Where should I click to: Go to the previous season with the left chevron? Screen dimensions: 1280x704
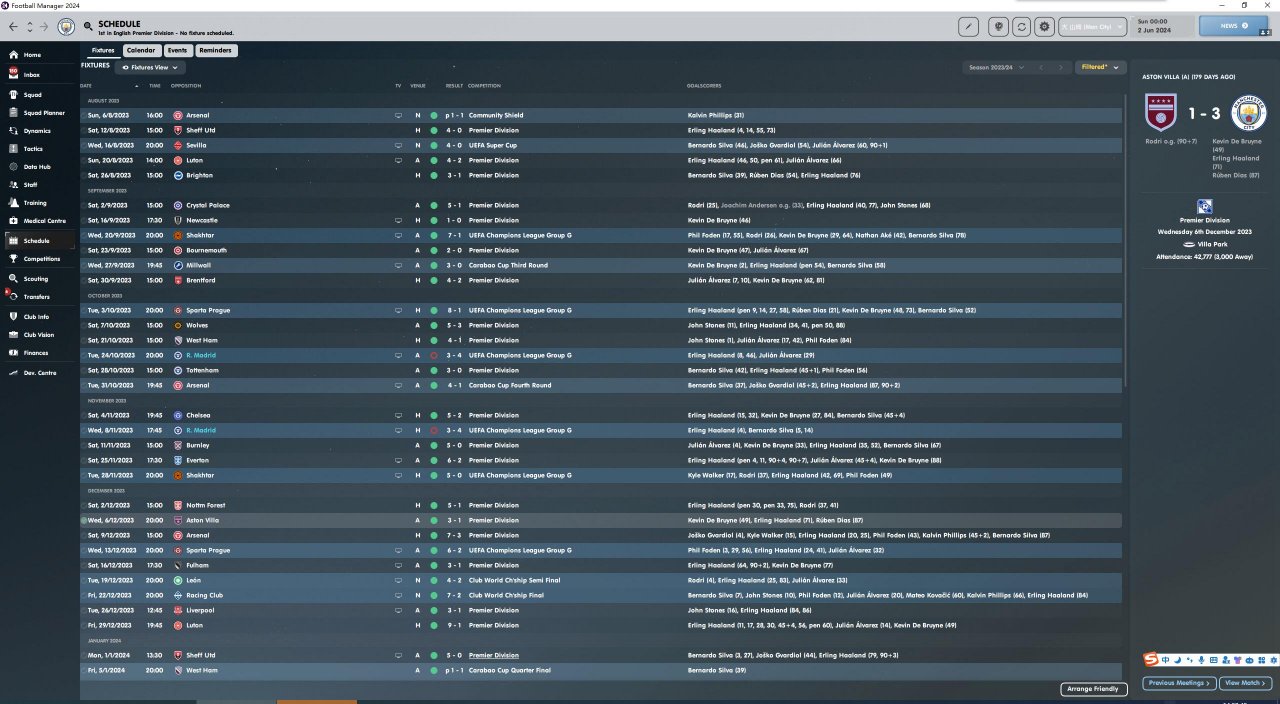tap(1040, 67)
